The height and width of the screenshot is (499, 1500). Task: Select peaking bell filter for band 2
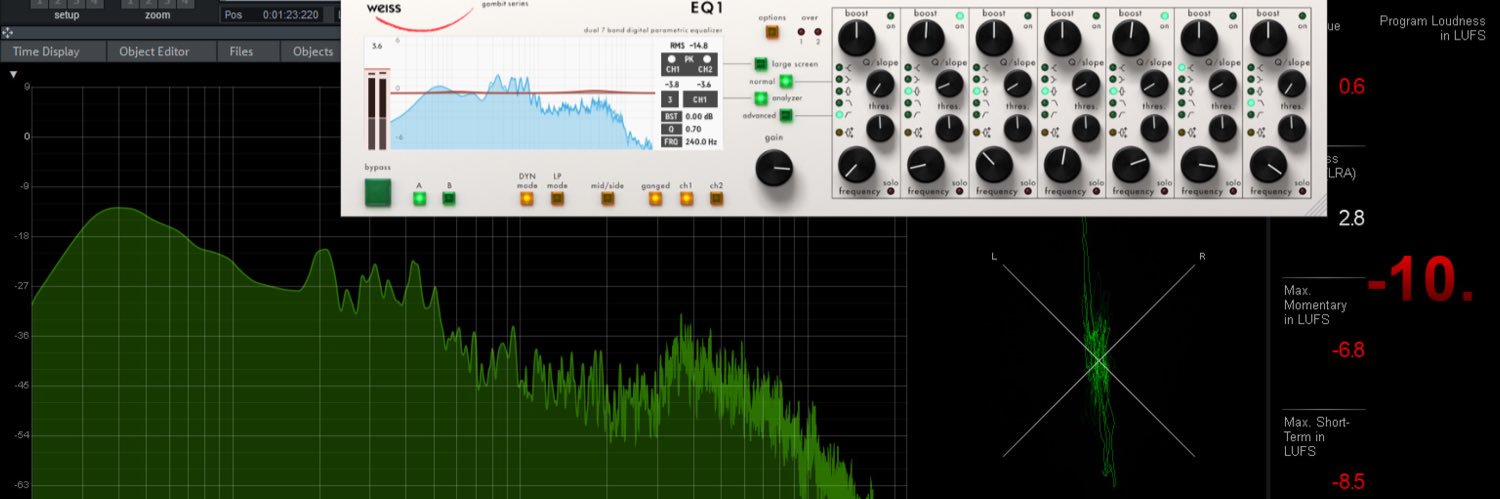click(x=908, y=90)
